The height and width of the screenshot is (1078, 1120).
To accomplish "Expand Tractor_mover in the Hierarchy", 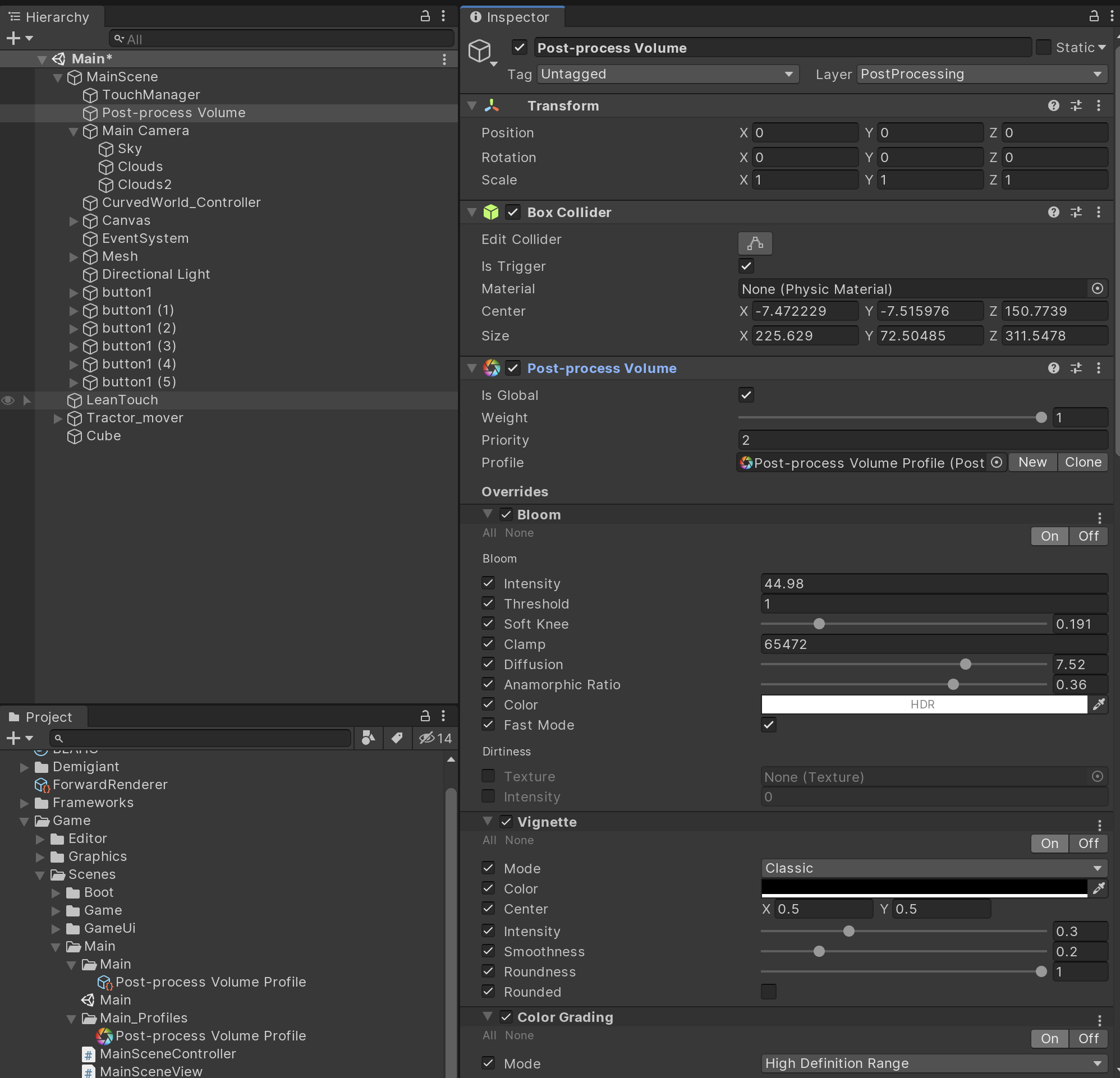I will [58, 418].
